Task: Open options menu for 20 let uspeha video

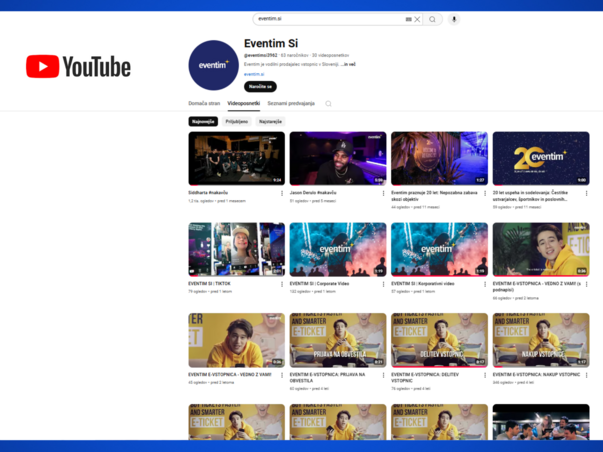Action: click(x=586, y=193)
